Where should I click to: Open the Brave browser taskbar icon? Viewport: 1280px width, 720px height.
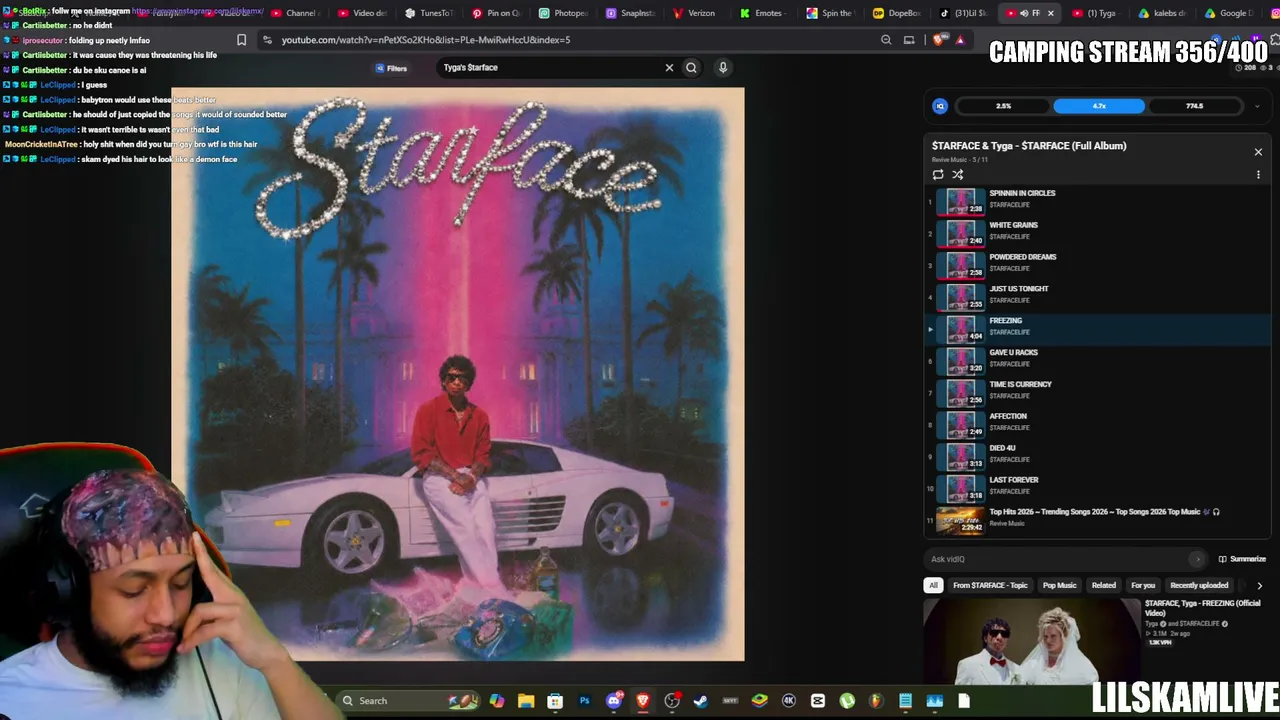click(x=643, y=701)
